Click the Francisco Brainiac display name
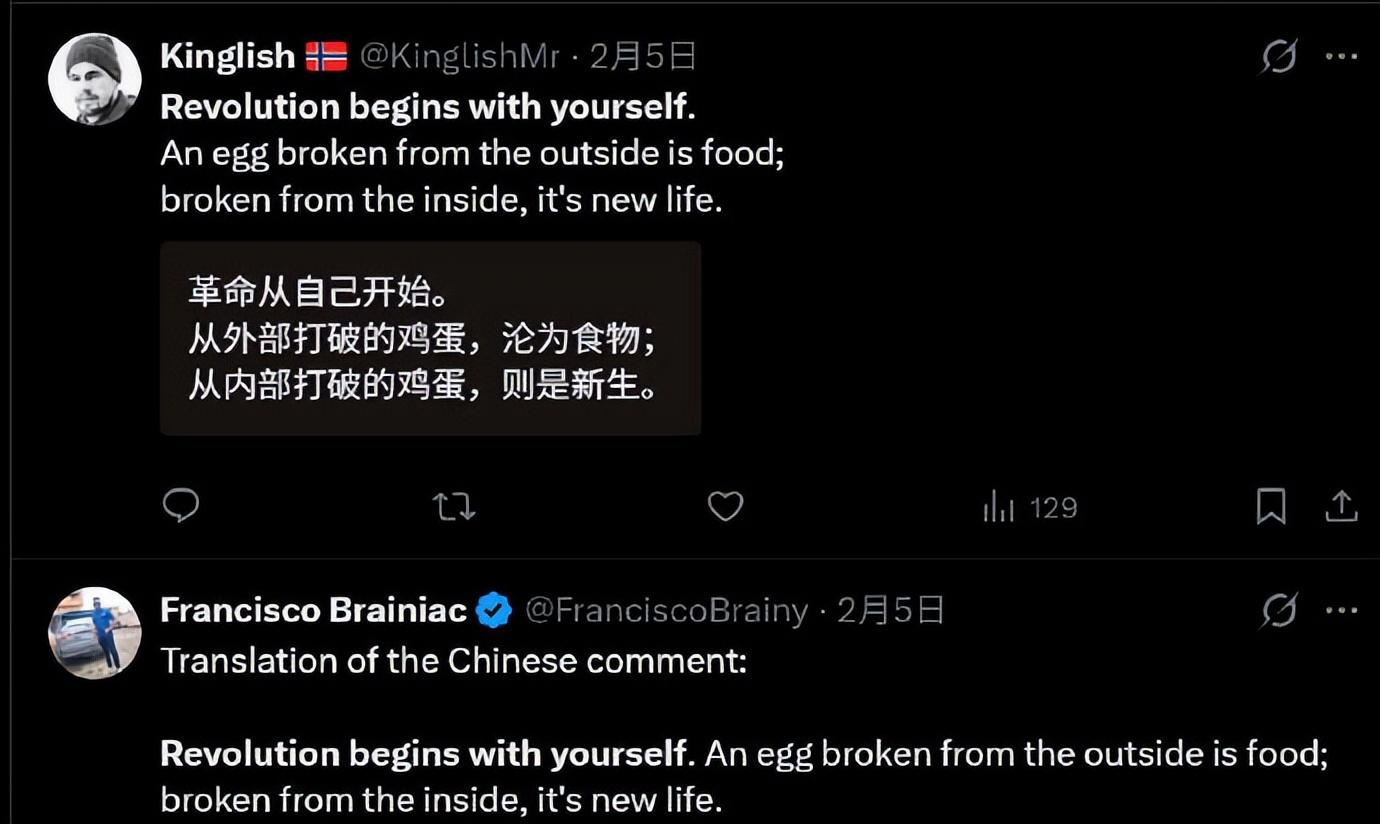The width and height of the screenshot is (1380, 824). coord(313,610)
